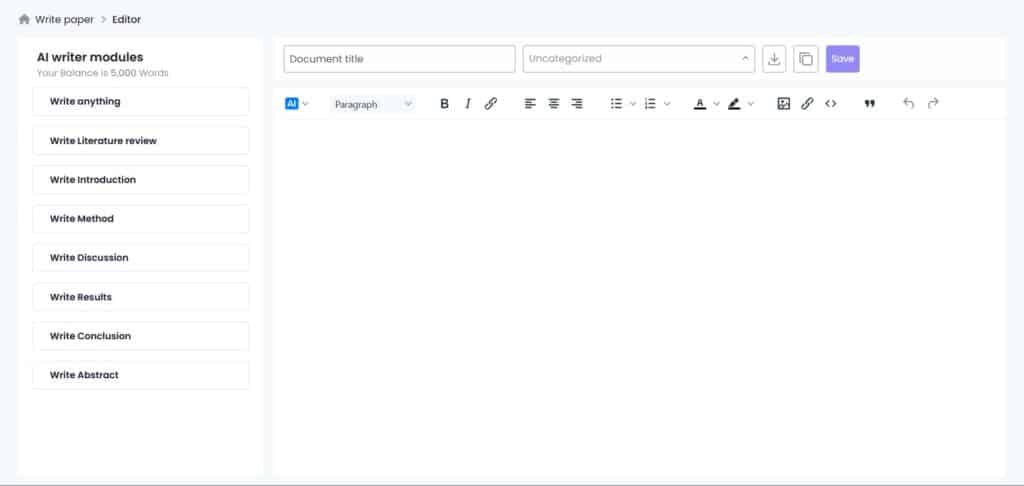1024x486 pixels.
Task: Undo the last edit
Action: click(908, 104)
